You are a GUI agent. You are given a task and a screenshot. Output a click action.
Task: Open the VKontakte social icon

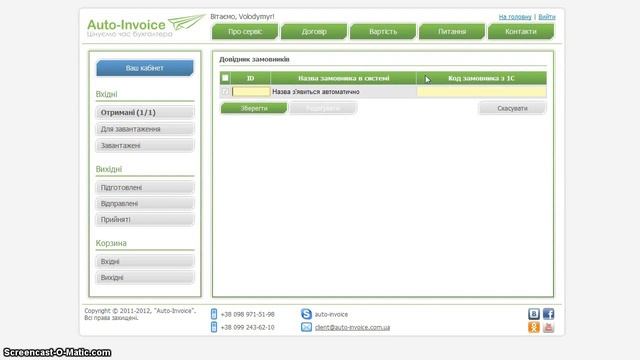(533, 314)
